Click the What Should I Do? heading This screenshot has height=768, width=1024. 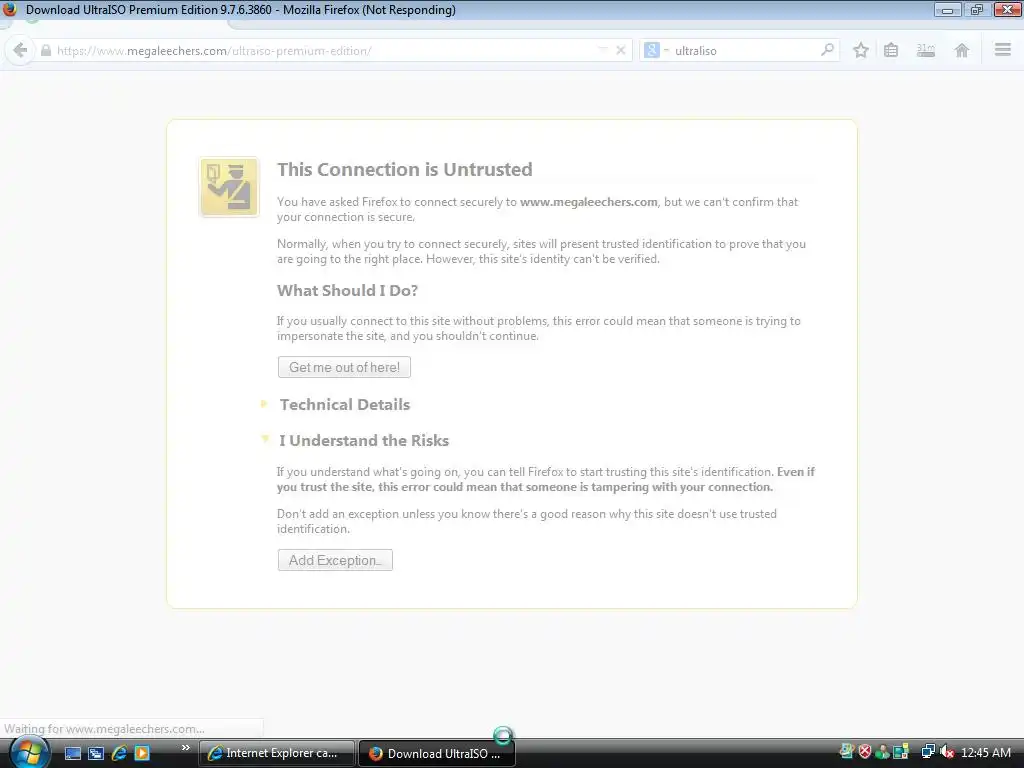[347, 291]
